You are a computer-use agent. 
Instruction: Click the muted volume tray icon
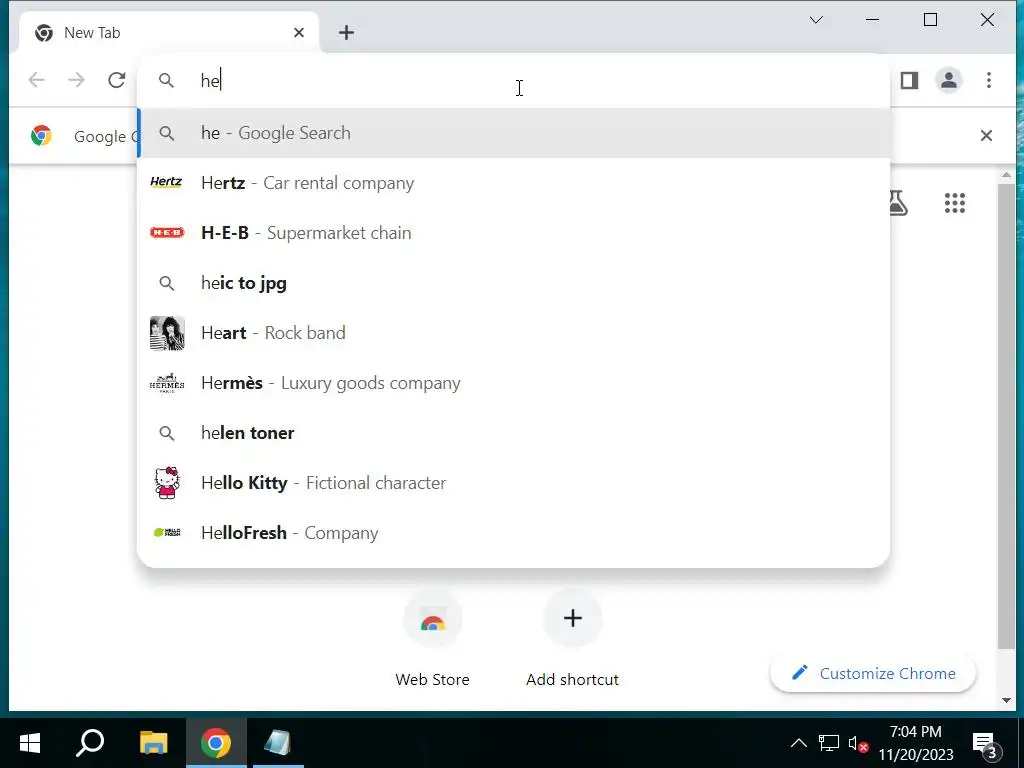pos(857,743)
